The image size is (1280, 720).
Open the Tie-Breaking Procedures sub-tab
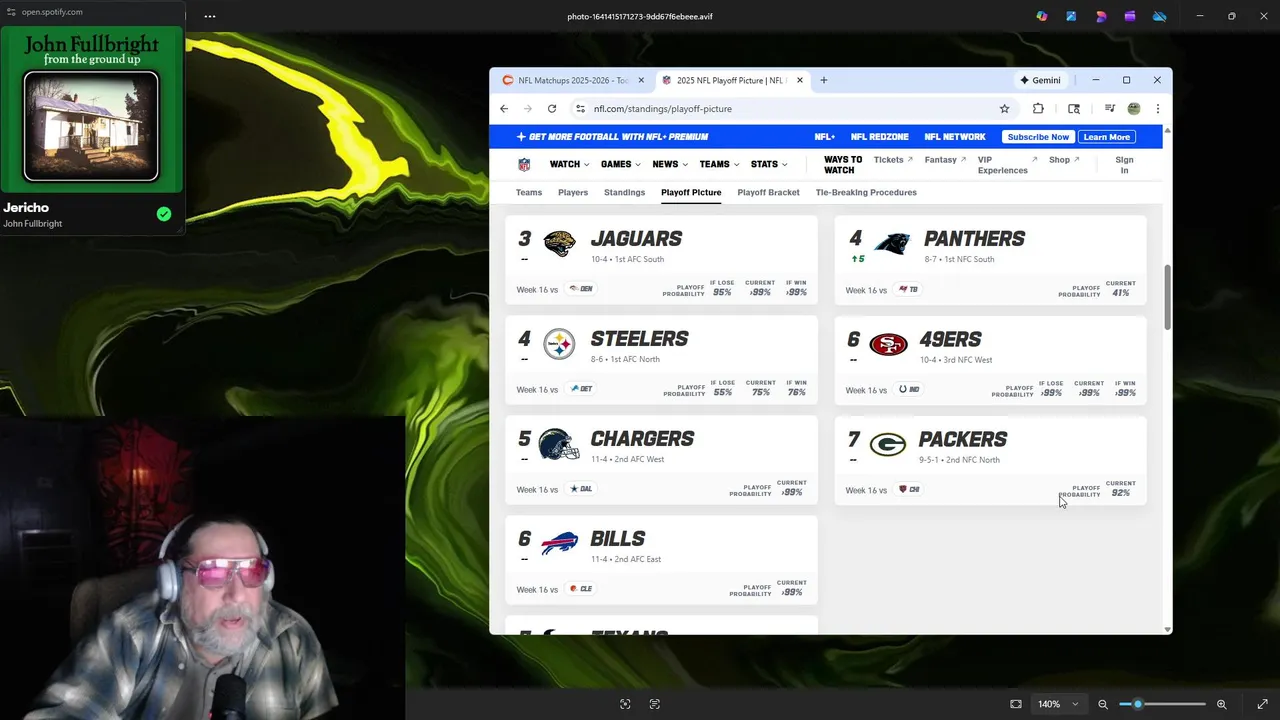(866, 192)
